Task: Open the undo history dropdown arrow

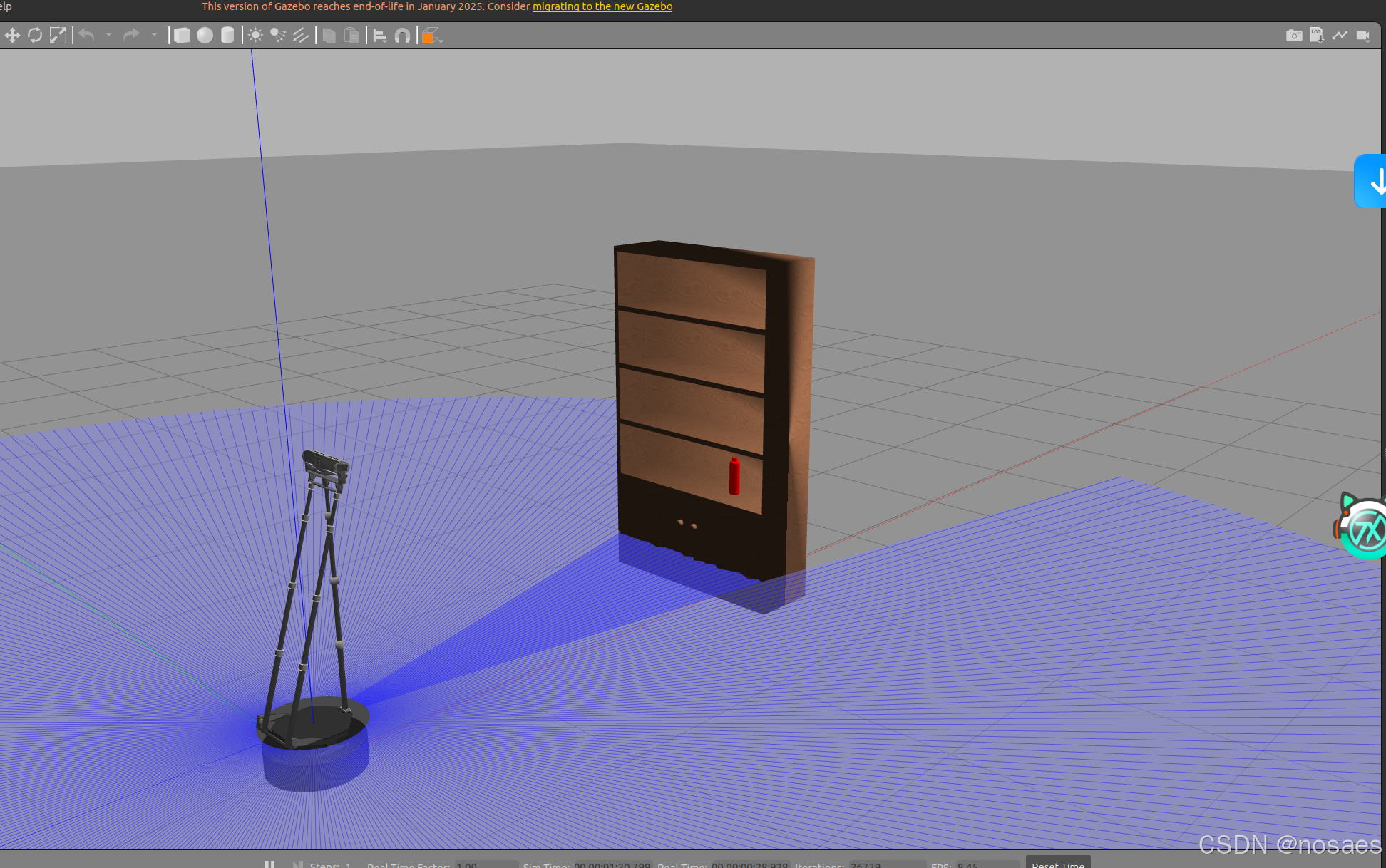Action: (108, 35)
